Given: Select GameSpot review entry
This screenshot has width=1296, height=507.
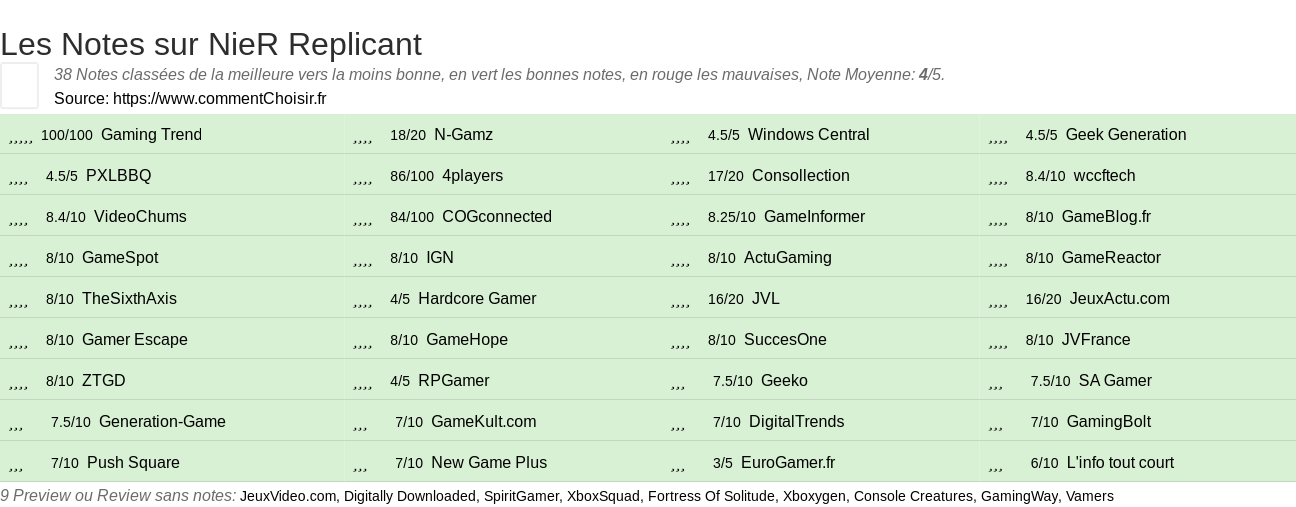Looking at the screenshot, I should click(120, 258).
